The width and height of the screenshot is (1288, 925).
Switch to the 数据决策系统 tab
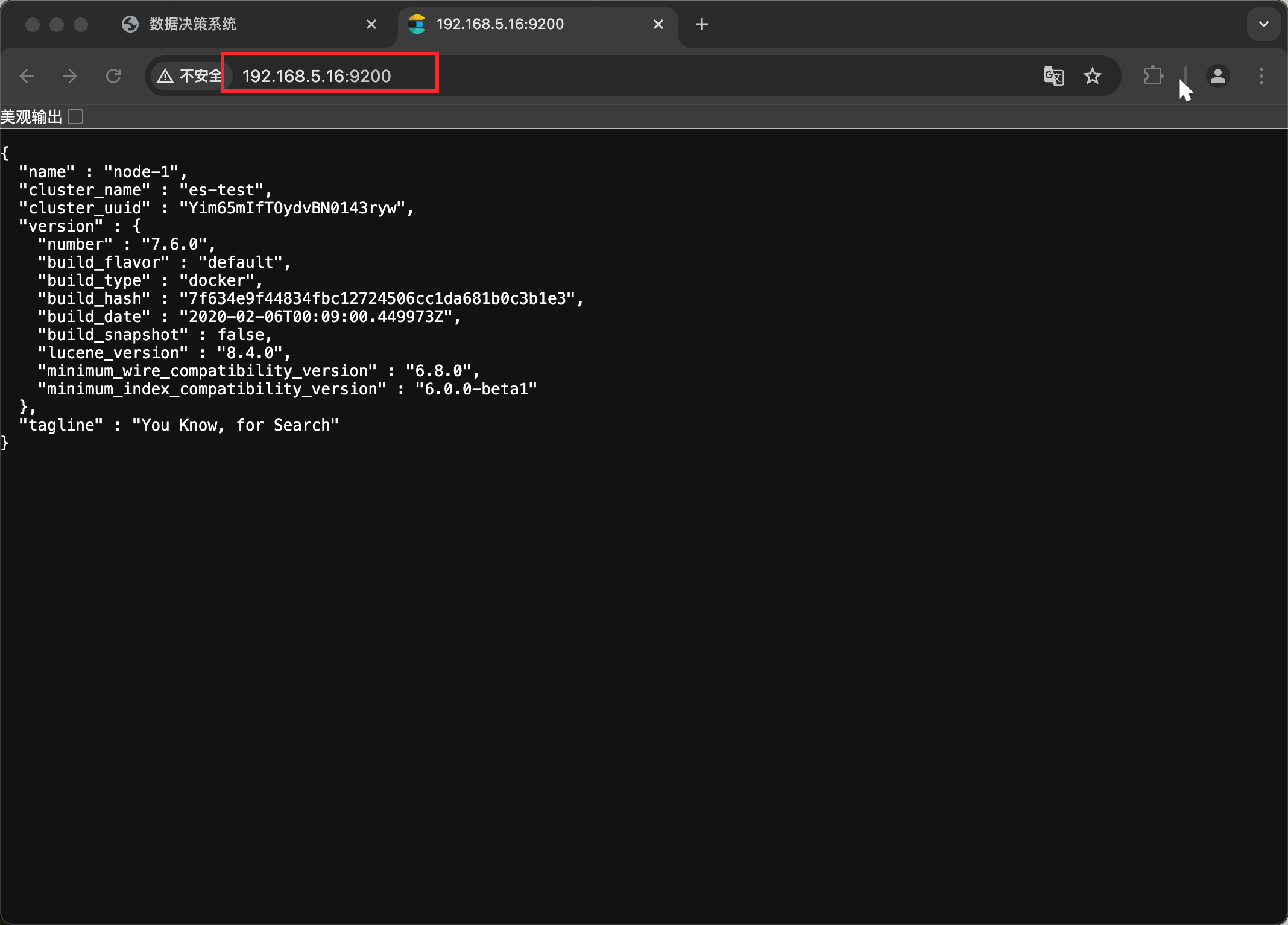click(x=193, y=24)
